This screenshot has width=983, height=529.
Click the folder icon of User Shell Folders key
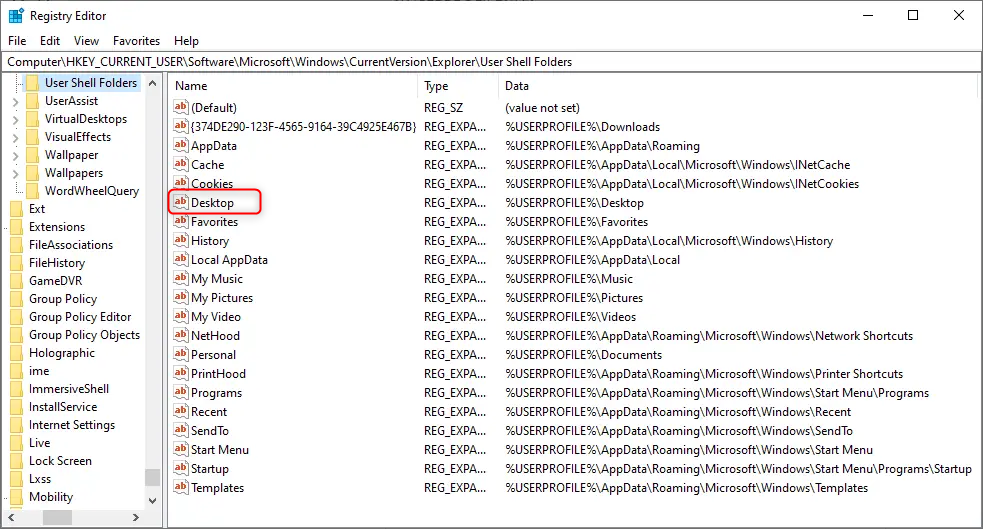(x=33, y=83)
